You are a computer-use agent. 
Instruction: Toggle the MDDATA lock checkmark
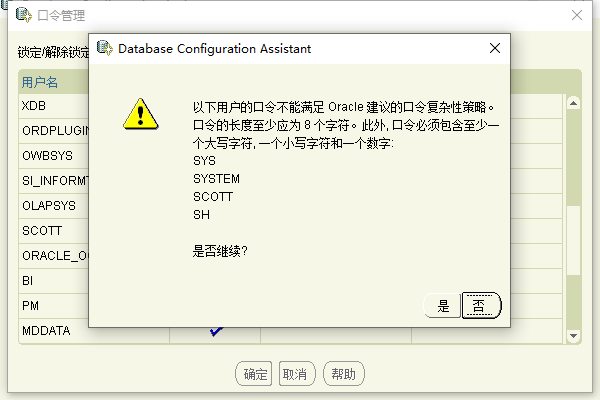point(216,331)
